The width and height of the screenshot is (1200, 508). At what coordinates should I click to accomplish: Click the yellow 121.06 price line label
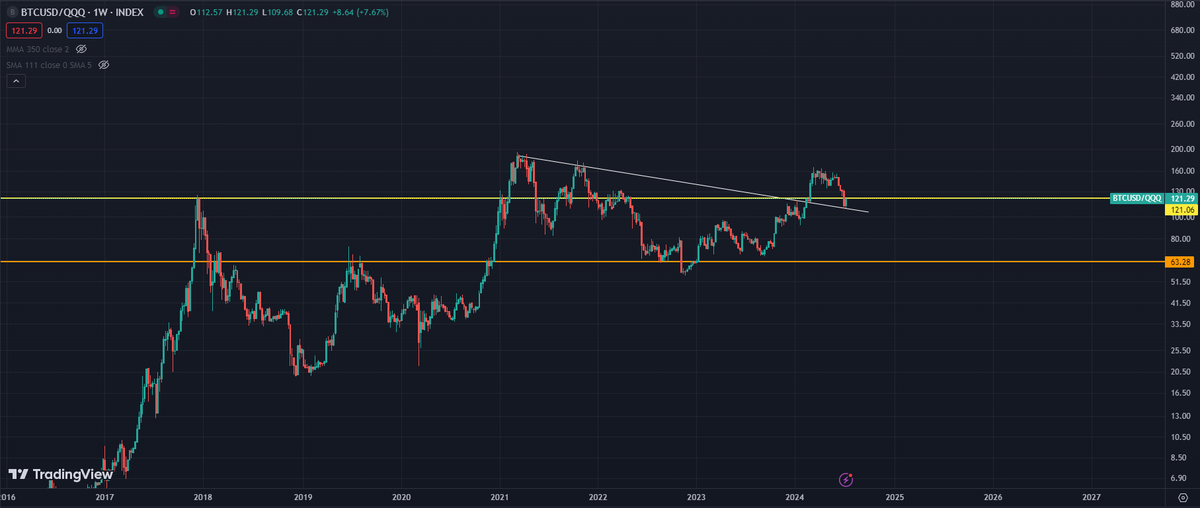[x=1182, y=210]
